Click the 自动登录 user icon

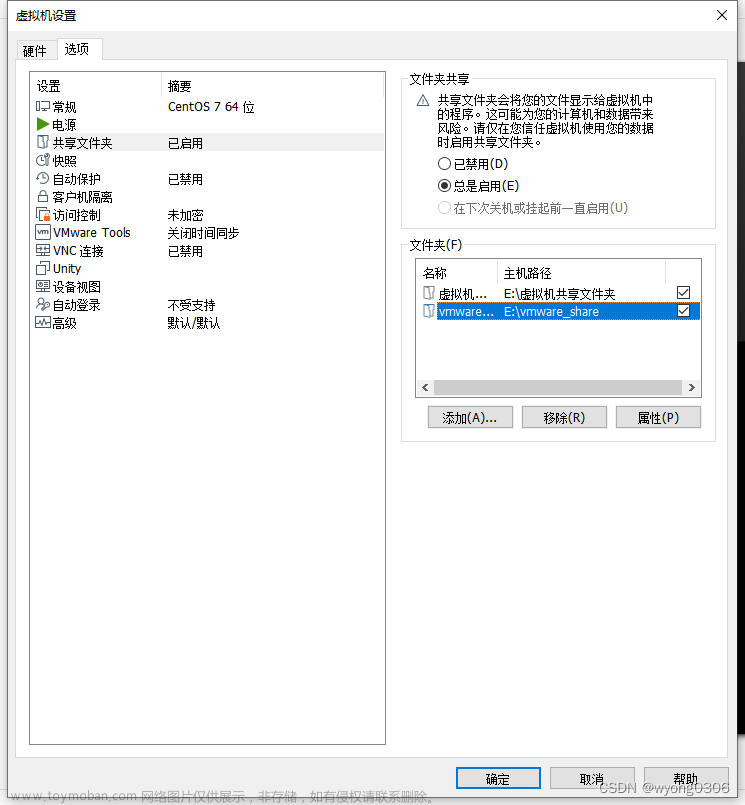coord(43,304)
